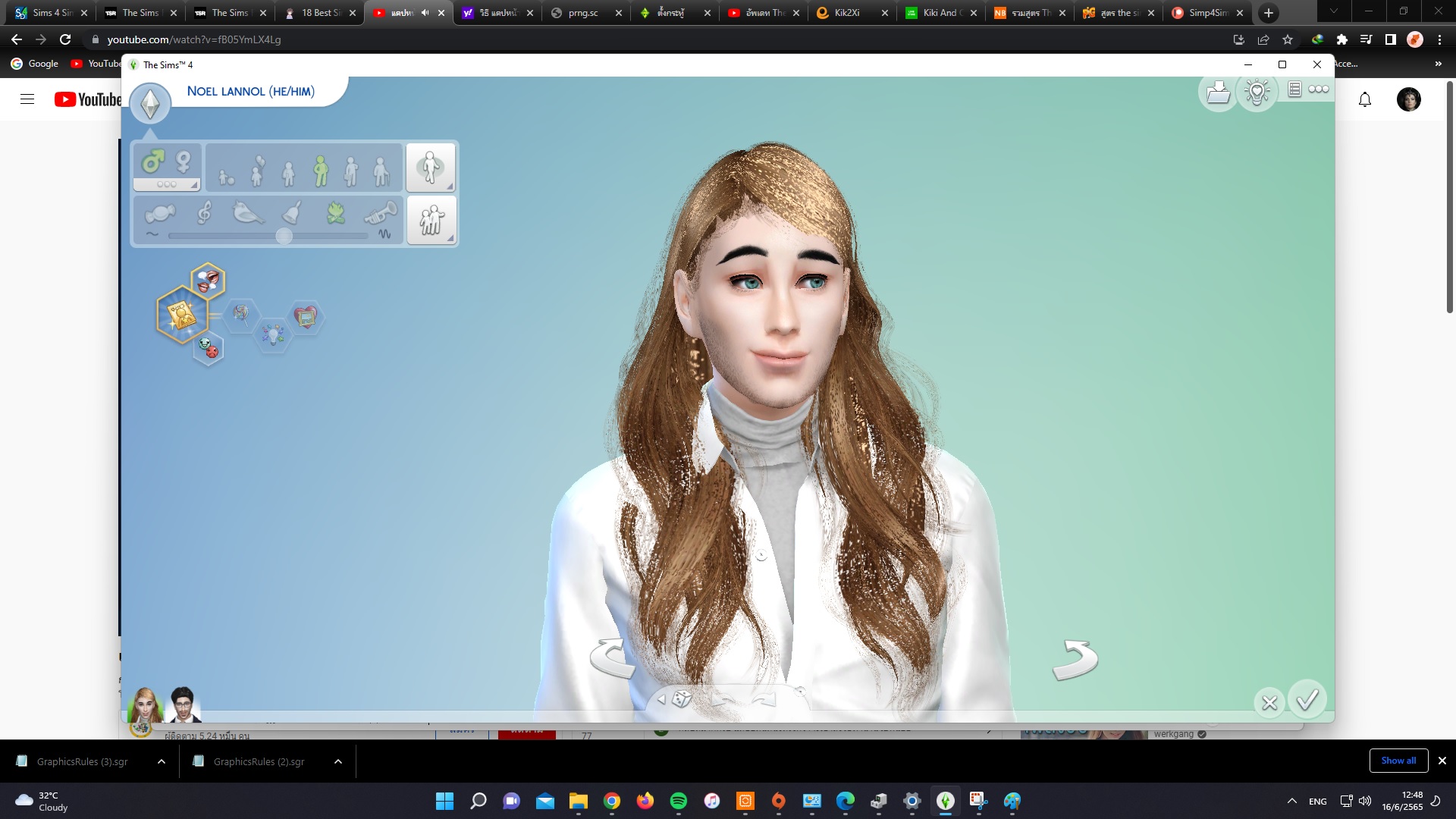Viewport: 1456px width, 819px height.
Task: Open the aspiration hexagon with gold poster
Action: point(183,315)
